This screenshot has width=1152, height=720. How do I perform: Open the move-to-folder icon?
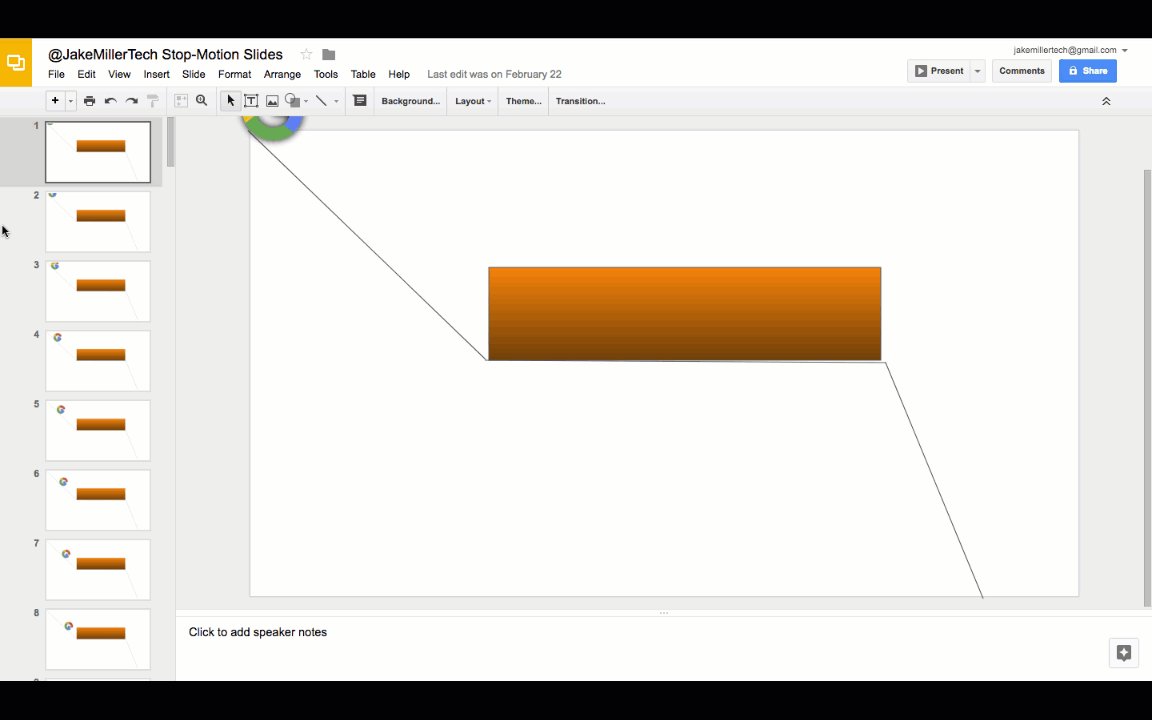coord(328,54)
